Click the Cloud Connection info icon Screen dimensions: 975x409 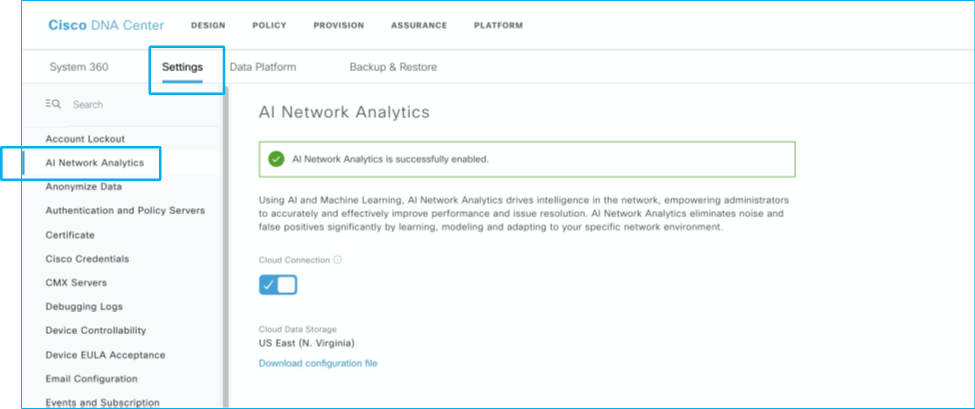(x=337, y=260)
